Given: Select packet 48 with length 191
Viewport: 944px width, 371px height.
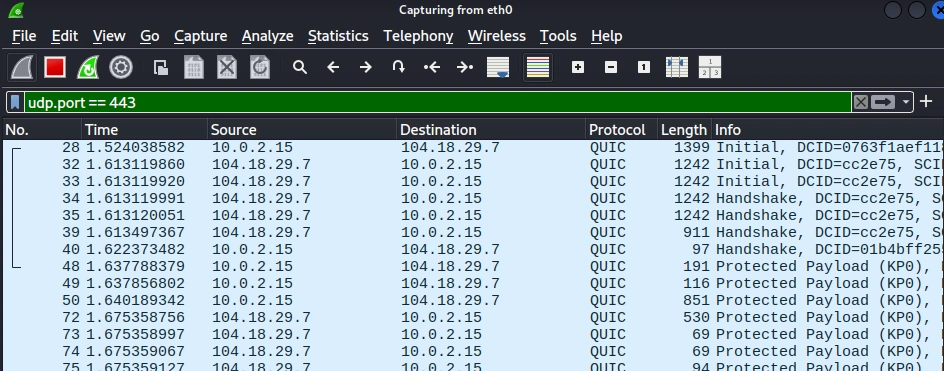Looking at the screenshot, I should (473, 266).
